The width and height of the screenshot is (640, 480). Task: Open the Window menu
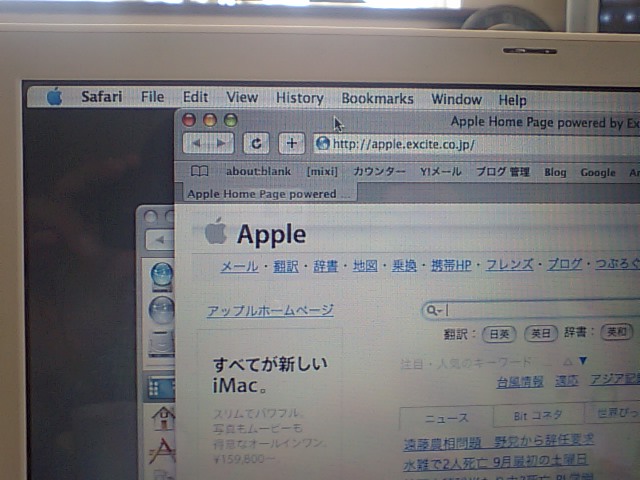(x=456, y=99)
